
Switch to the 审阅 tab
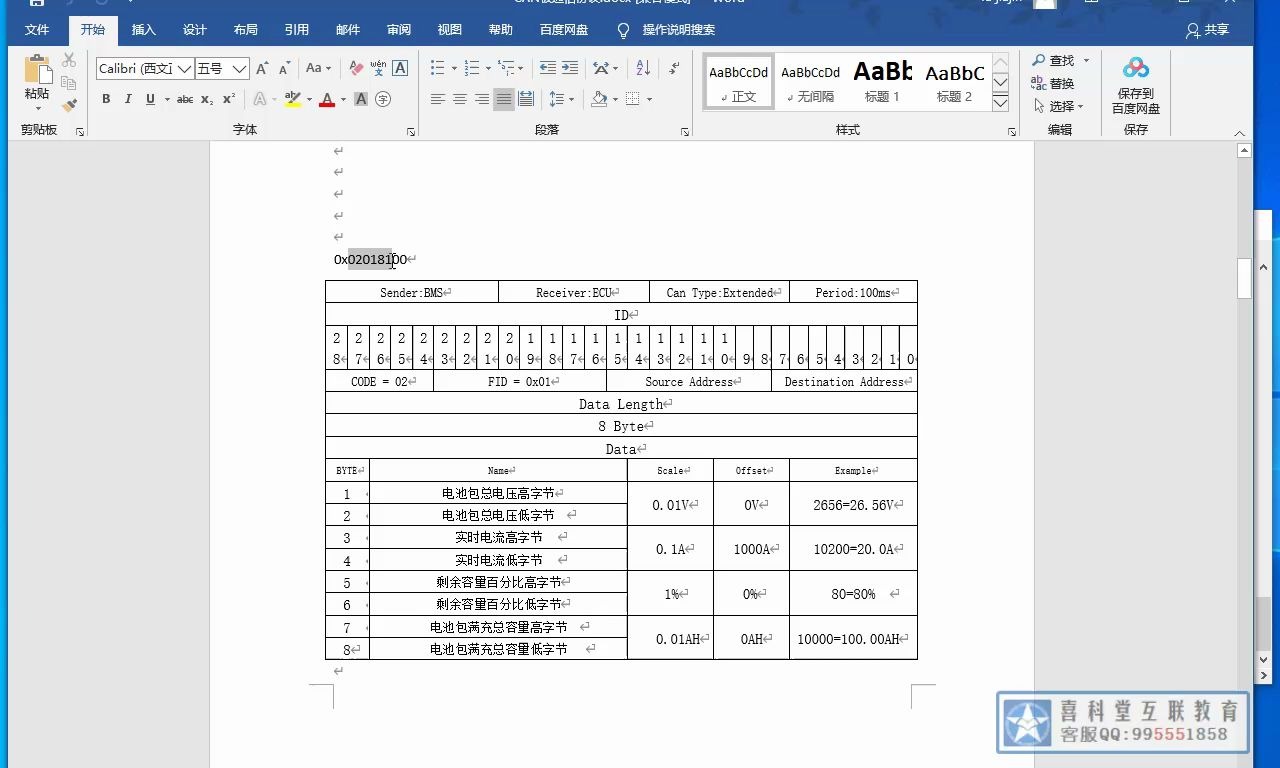tap(399, 30)
